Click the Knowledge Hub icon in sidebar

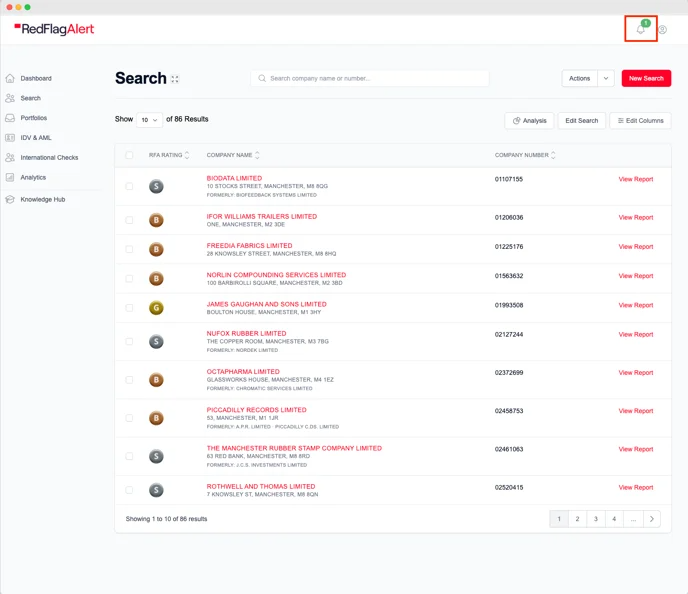(x=10, y=200)
